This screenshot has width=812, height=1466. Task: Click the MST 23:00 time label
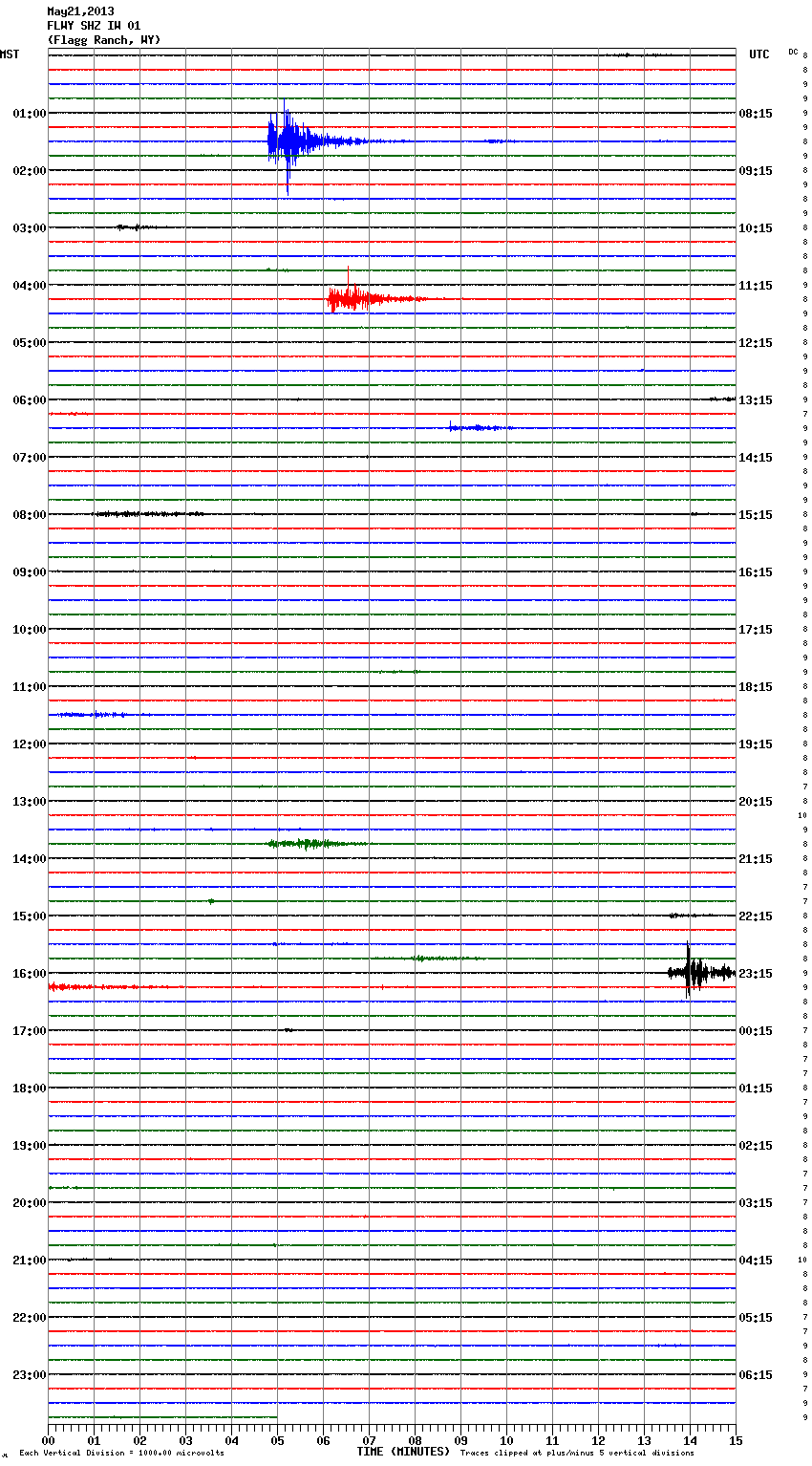(x=29, y=1375)
